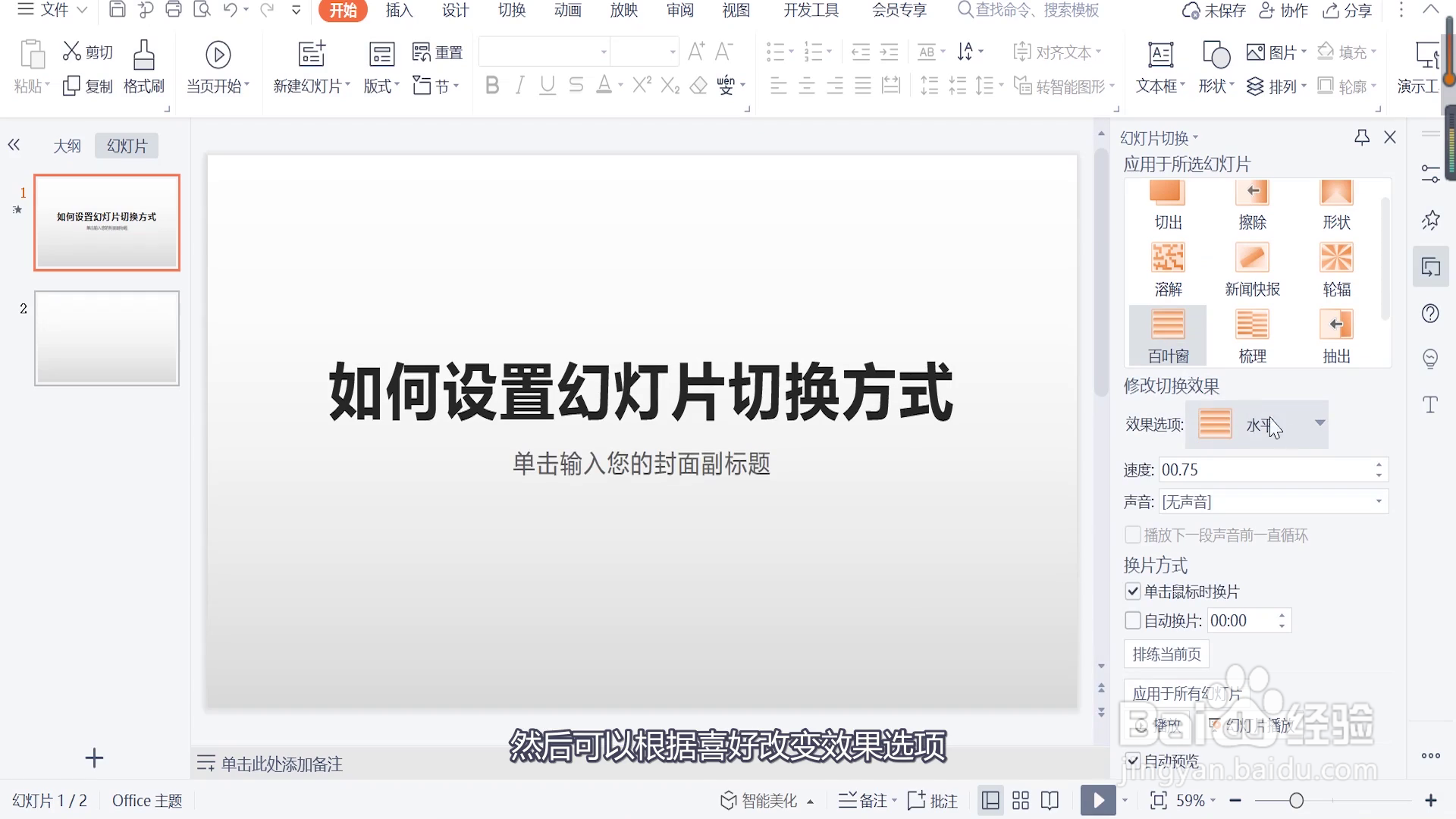
Task: Click 应用于所有幻灯片 apply to all button
Action: click(1186, 693)
